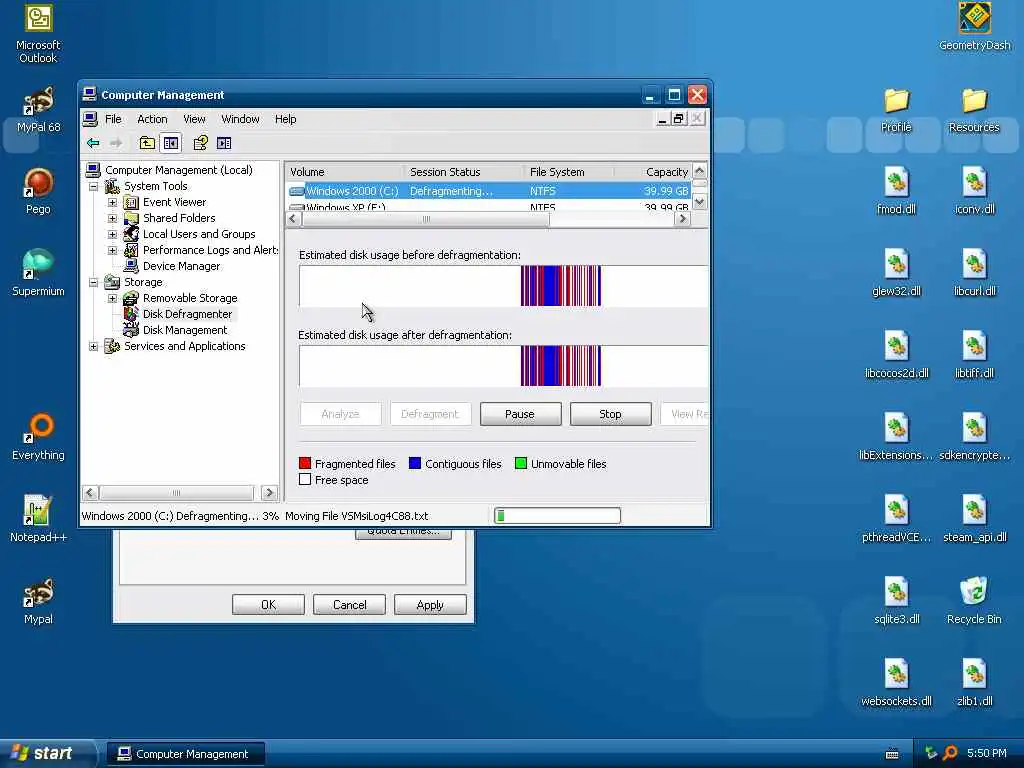
Task: Open the View menu
Action: pos(194,119)
